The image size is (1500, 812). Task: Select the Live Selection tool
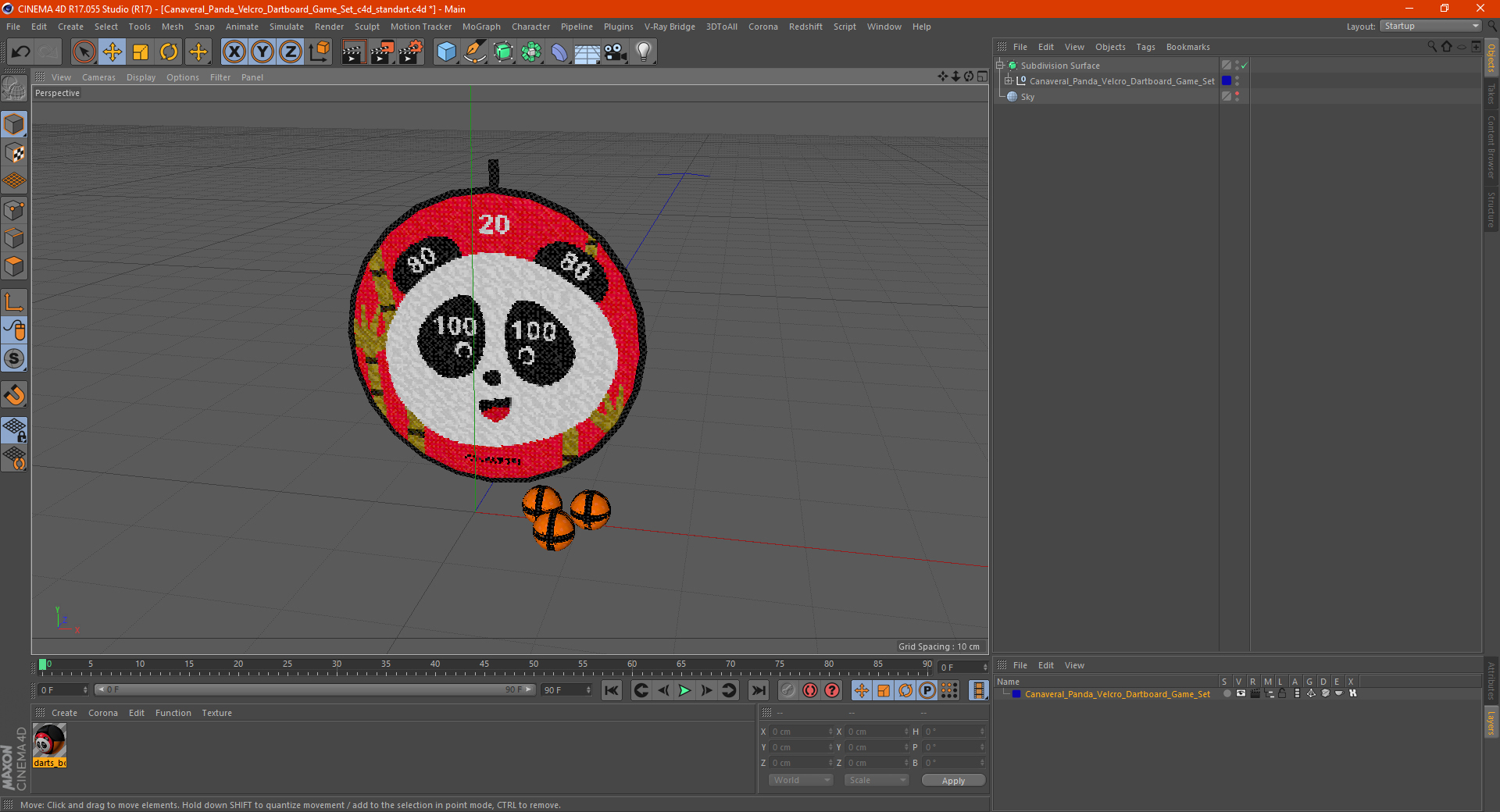84,52
